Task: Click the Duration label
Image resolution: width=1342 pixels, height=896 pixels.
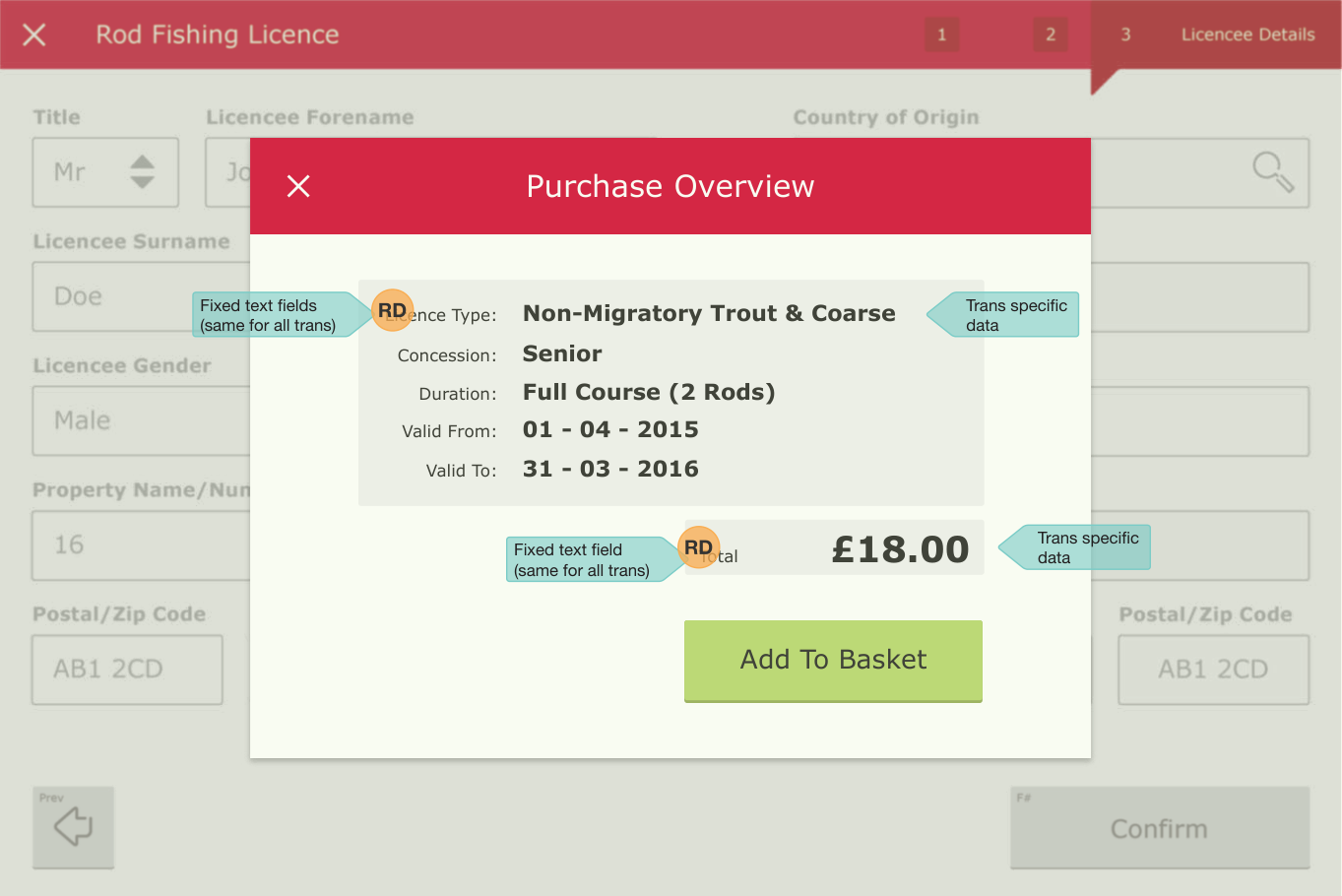Action: 458,394
